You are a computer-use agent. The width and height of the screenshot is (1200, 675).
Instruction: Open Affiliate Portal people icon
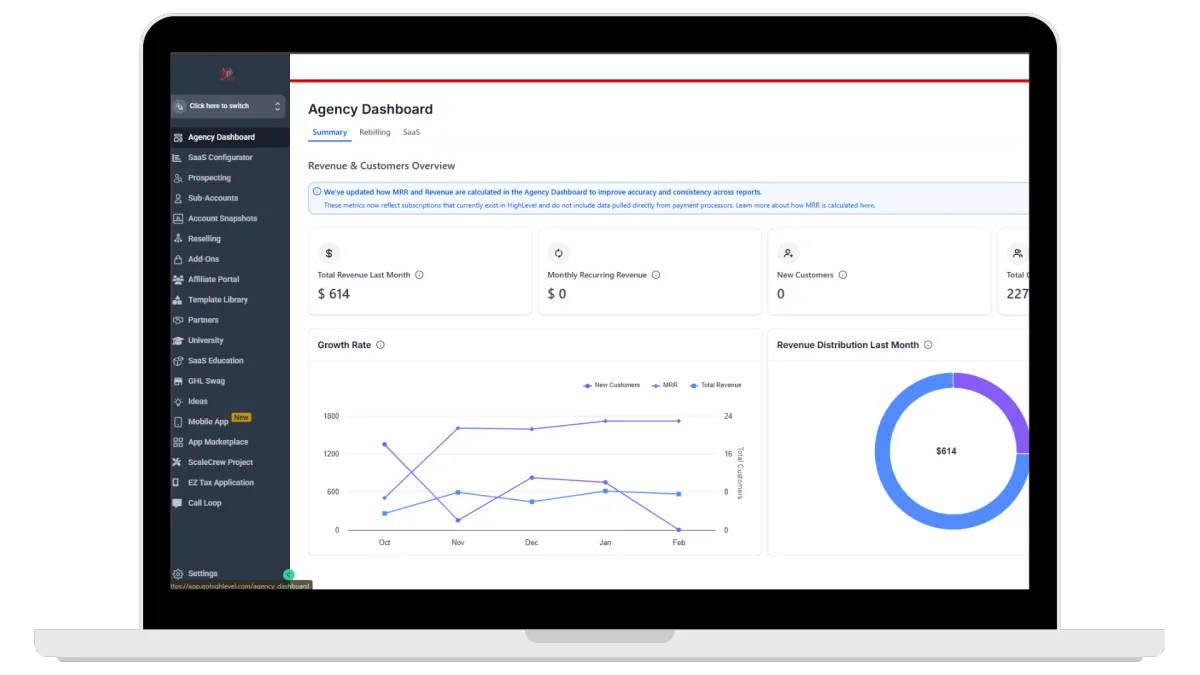pos(178,280)
